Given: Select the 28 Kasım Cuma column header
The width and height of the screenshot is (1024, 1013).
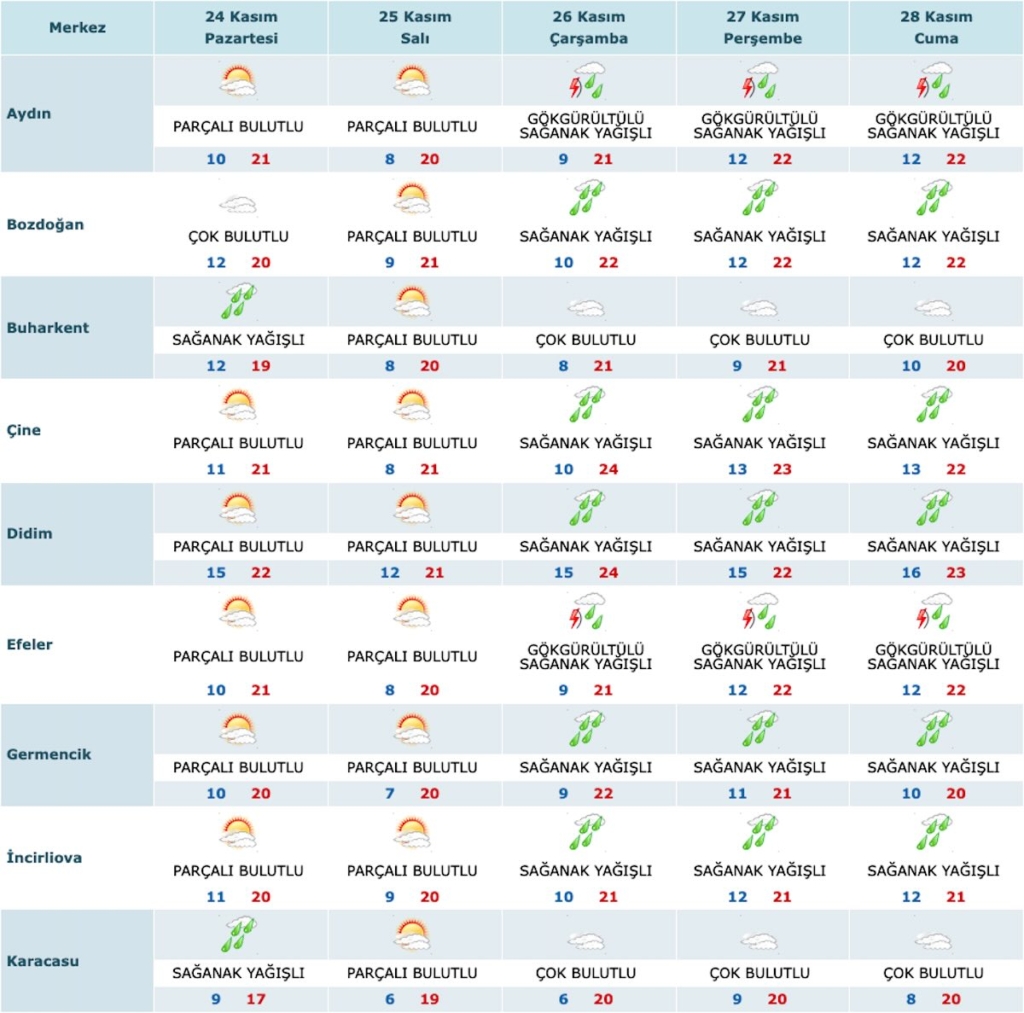Looking at the screenshot, I should (936, 28).
